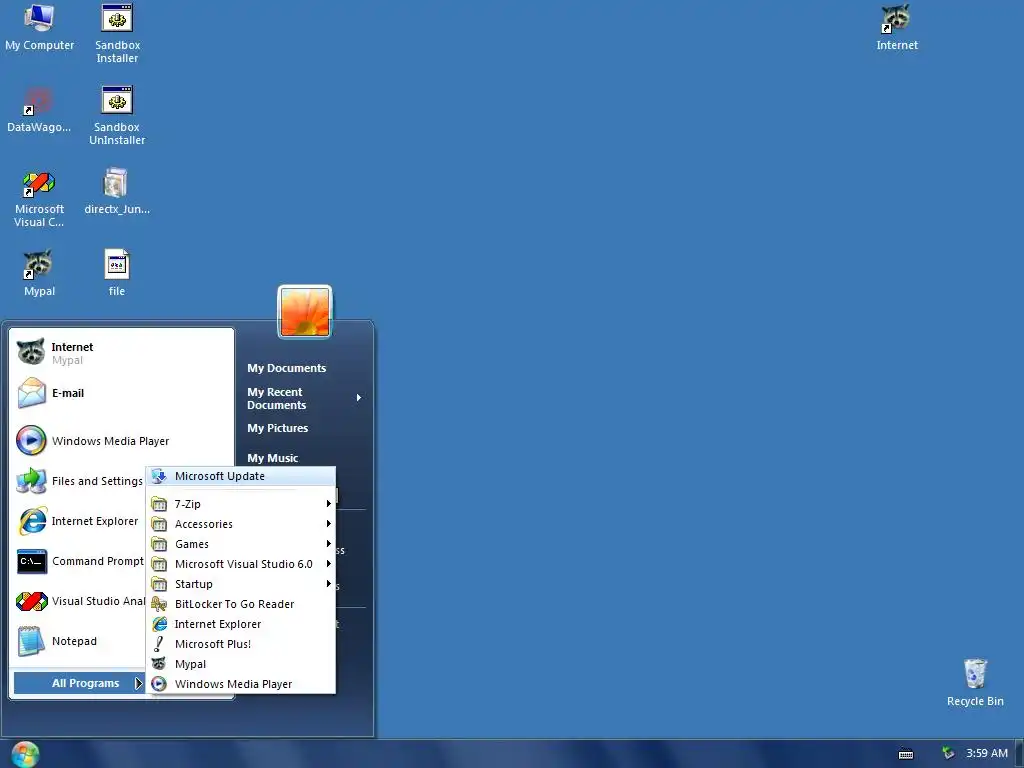The height and width of the screenshot is (768, 1024).
Task: Open My Pictures link
Action: (x=278, y=428)
